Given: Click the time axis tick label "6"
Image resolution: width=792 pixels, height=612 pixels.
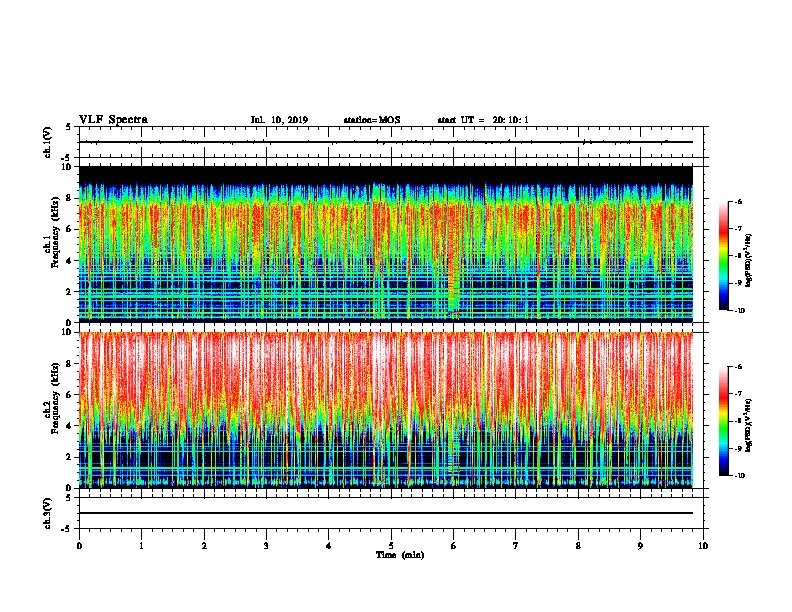Looking at the screenshot, I should [454, 546].
